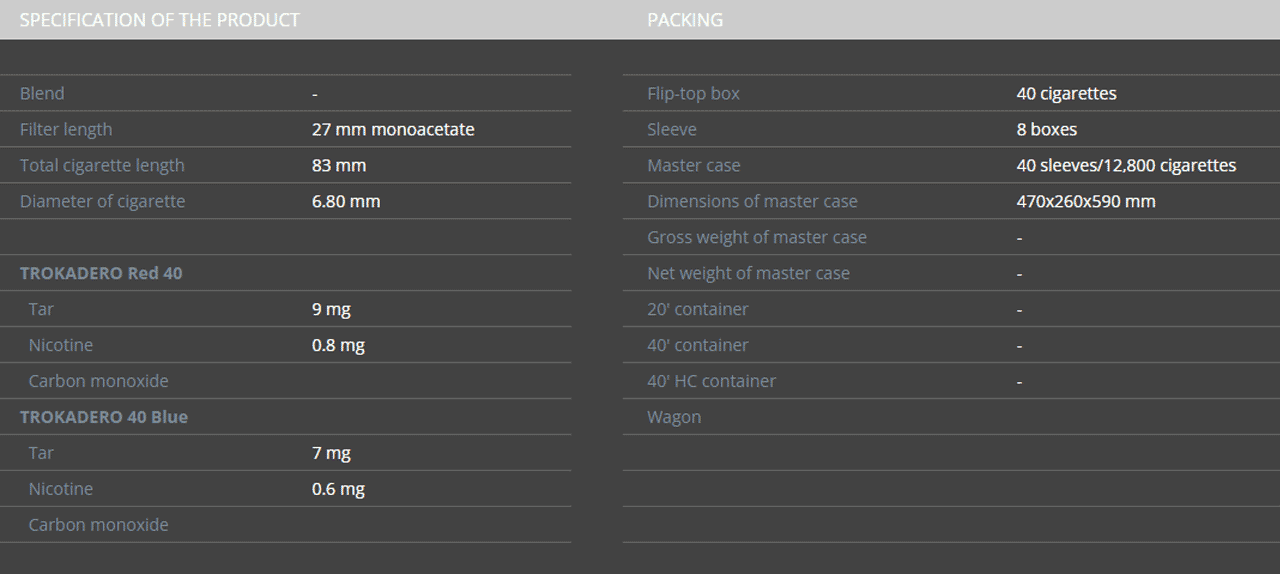The height and width of the screenshot is (574, 1280).
Task: Click the 8 boxes sleeve value
Action: (x=1047, y=130)
